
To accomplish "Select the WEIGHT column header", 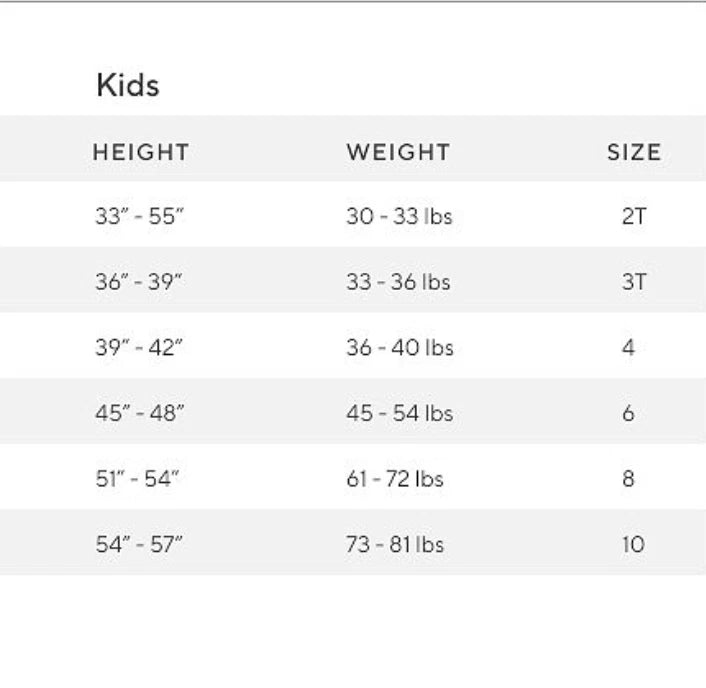I will click(x=398, y=153).
